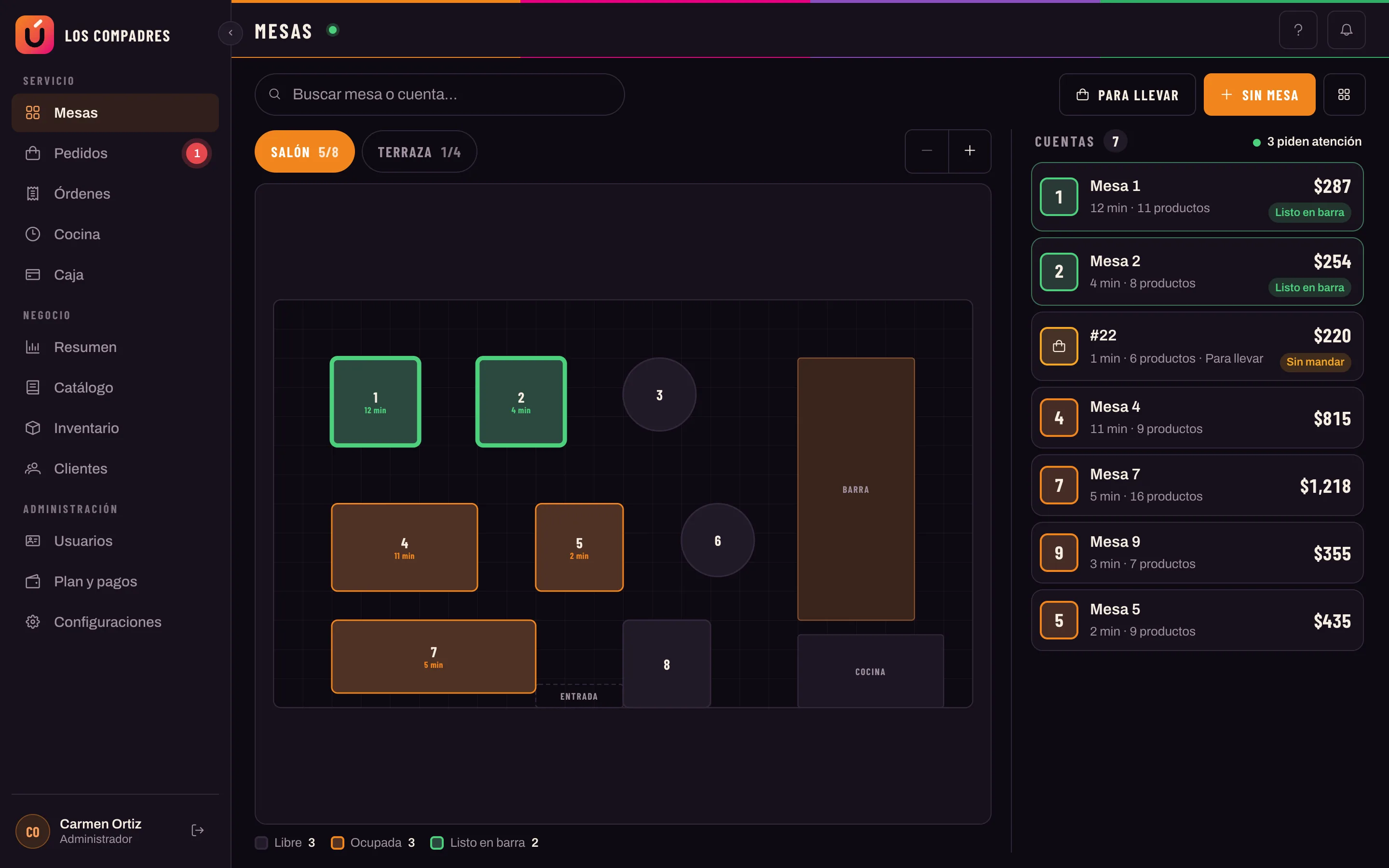Focus the Buscar mesa o cuenta search field
Image resolution: width=1389 pixels, height=868 pixels.
coord(440,95)
